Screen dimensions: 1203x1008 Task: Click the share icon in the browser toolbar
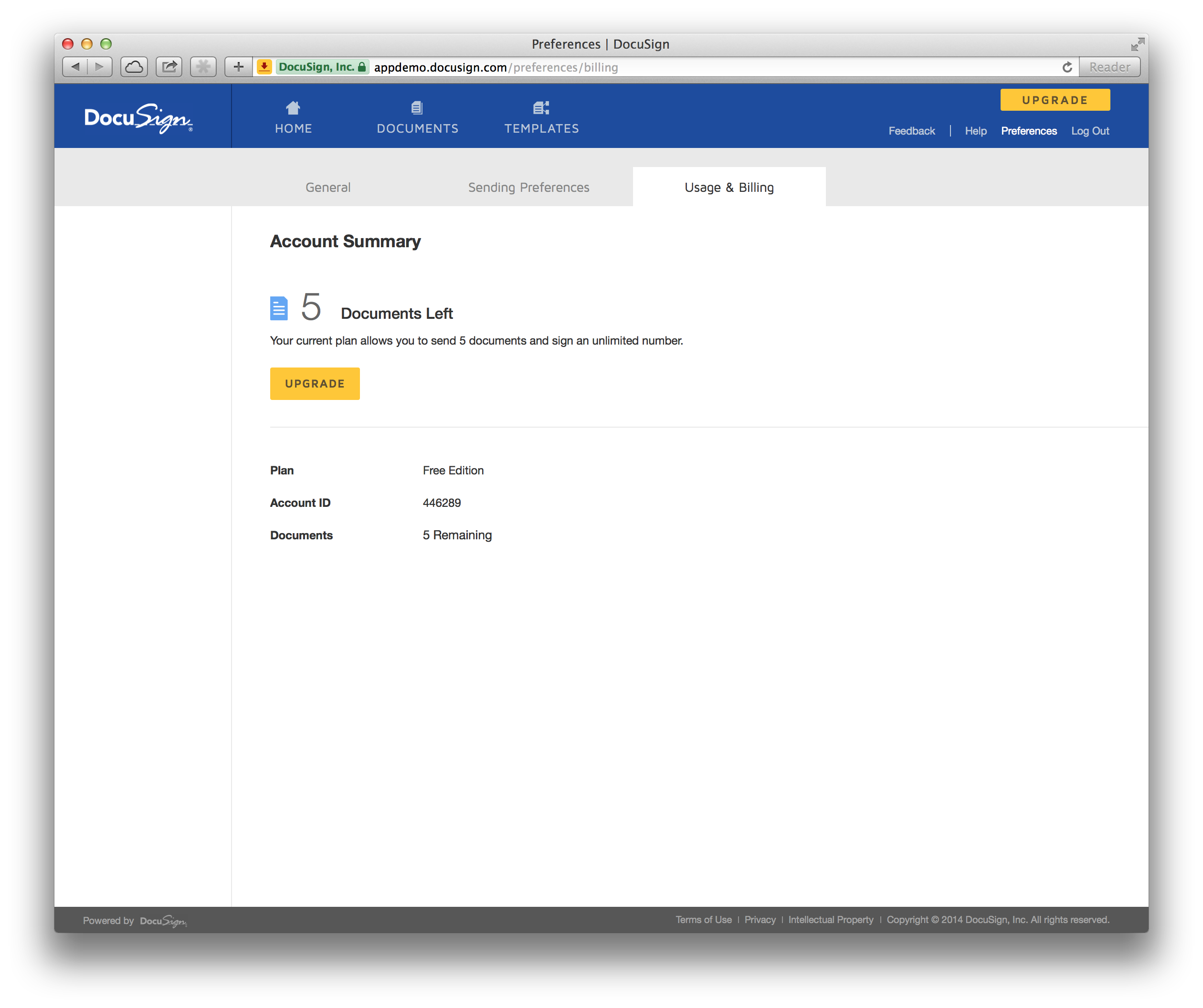coord(169,66)
